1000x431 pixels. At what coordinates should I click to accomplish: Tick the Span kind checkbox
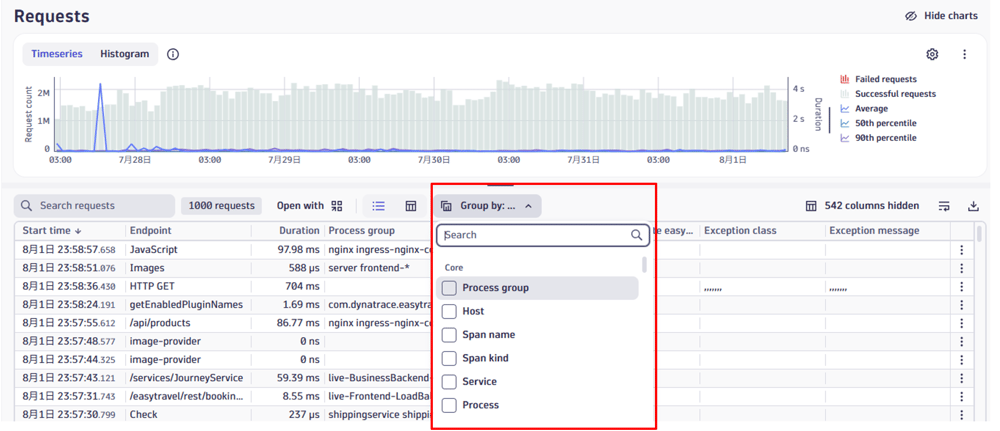click(449, 358)
